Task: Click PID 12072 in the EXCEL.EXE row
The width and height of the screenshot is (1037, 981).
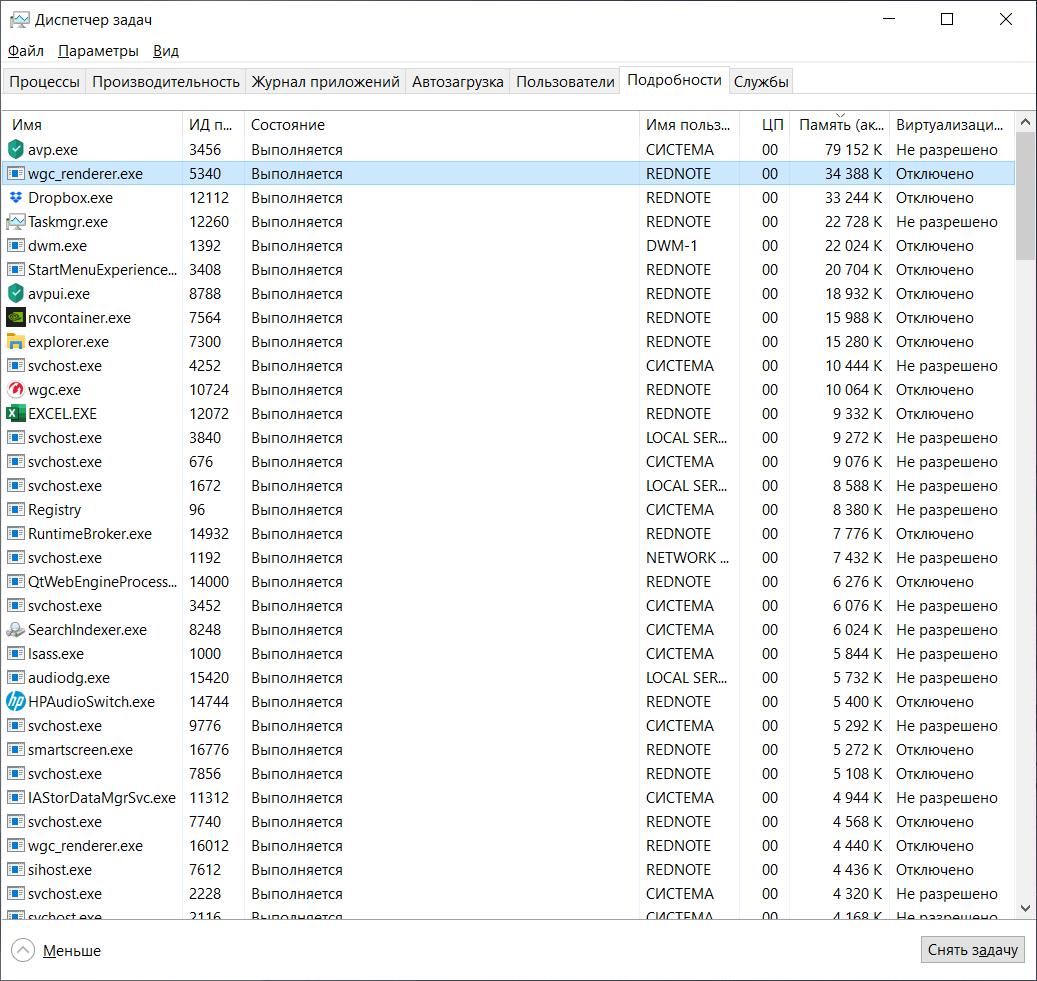Action: [x=209, y=413]
